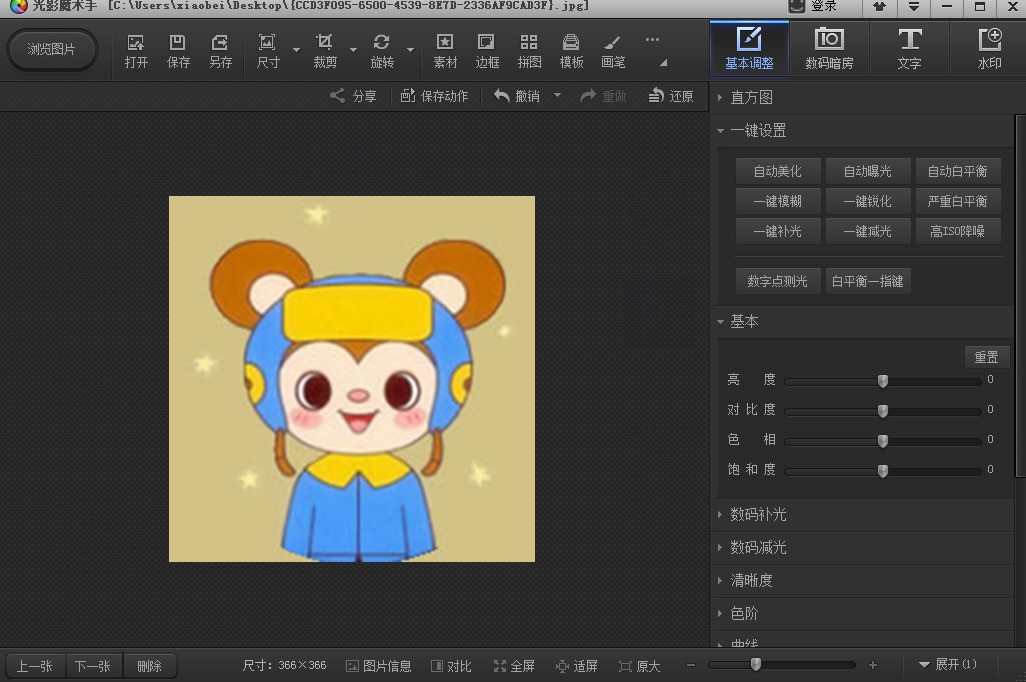Select the 裁剪 crop tool
Viewport: 1026px width, 682px height.
[x=324, y=50]
